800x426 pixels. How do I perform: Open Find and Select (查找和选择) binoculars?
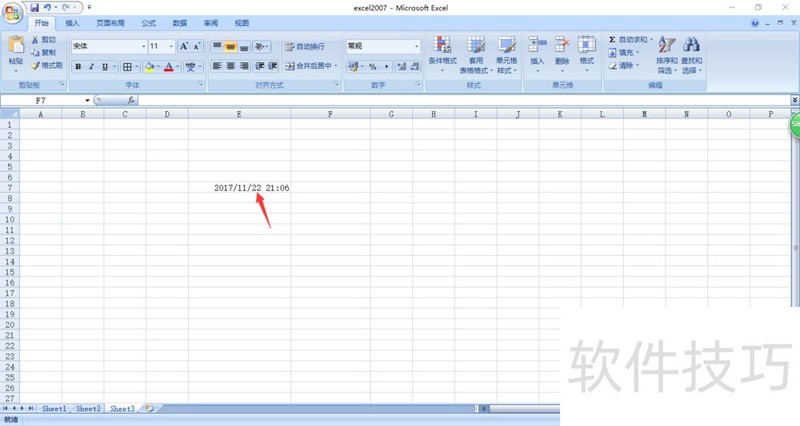tap(692, 55)
